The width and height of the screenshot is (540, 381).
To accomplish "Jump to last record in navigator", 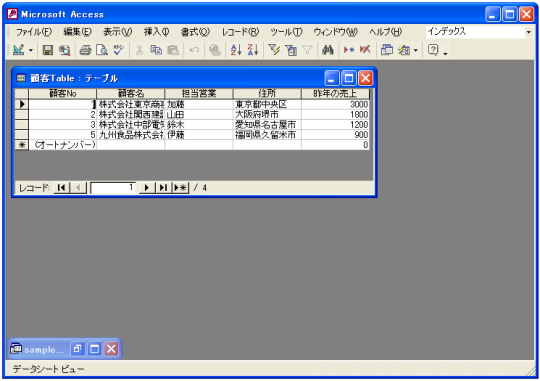I will click(163, 188).
